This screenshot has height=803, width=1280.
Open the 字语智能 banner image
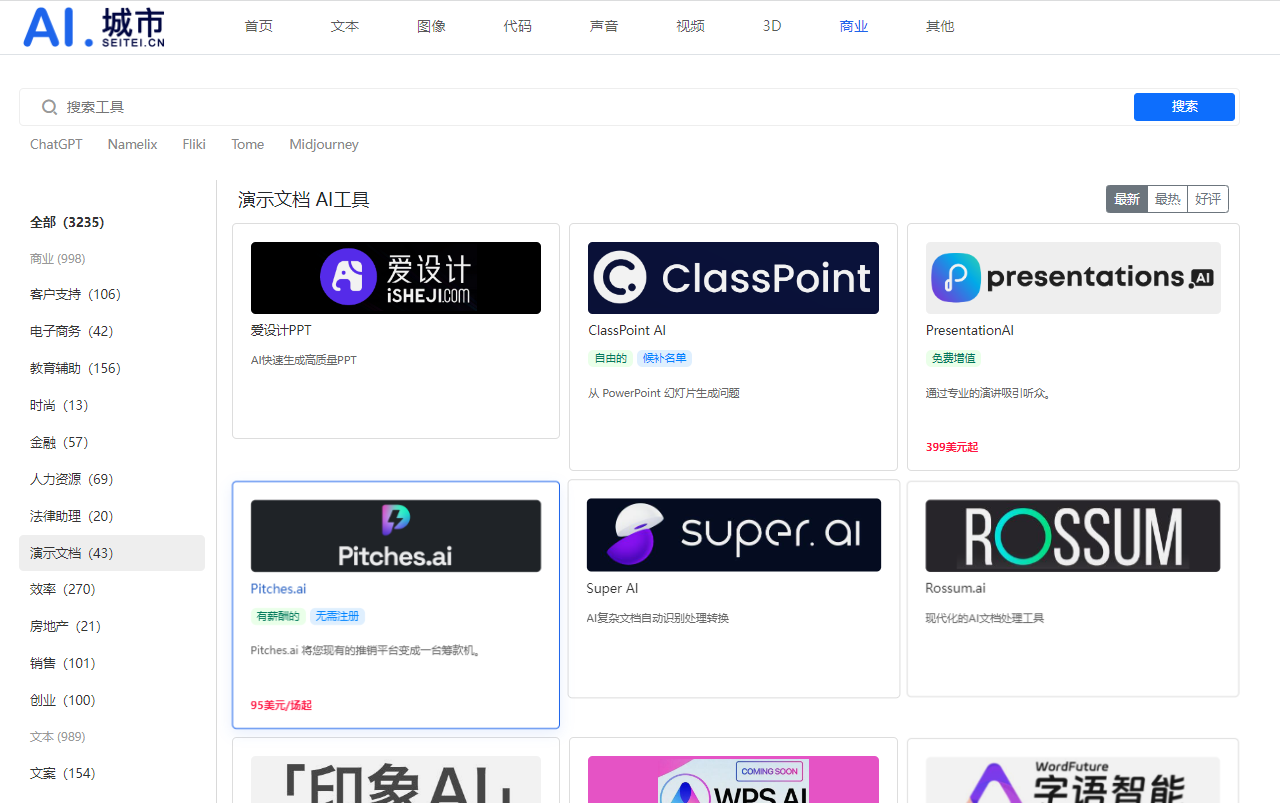[1073, 779]
